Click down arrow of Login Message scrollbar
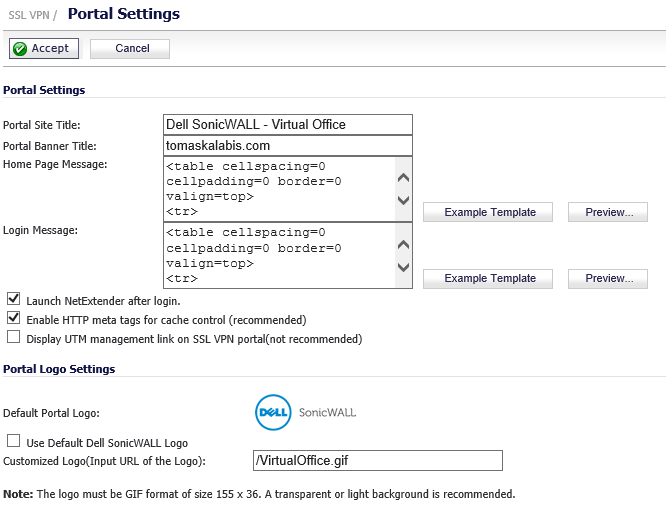Screen dimensions: 666x531 [403, 267]
